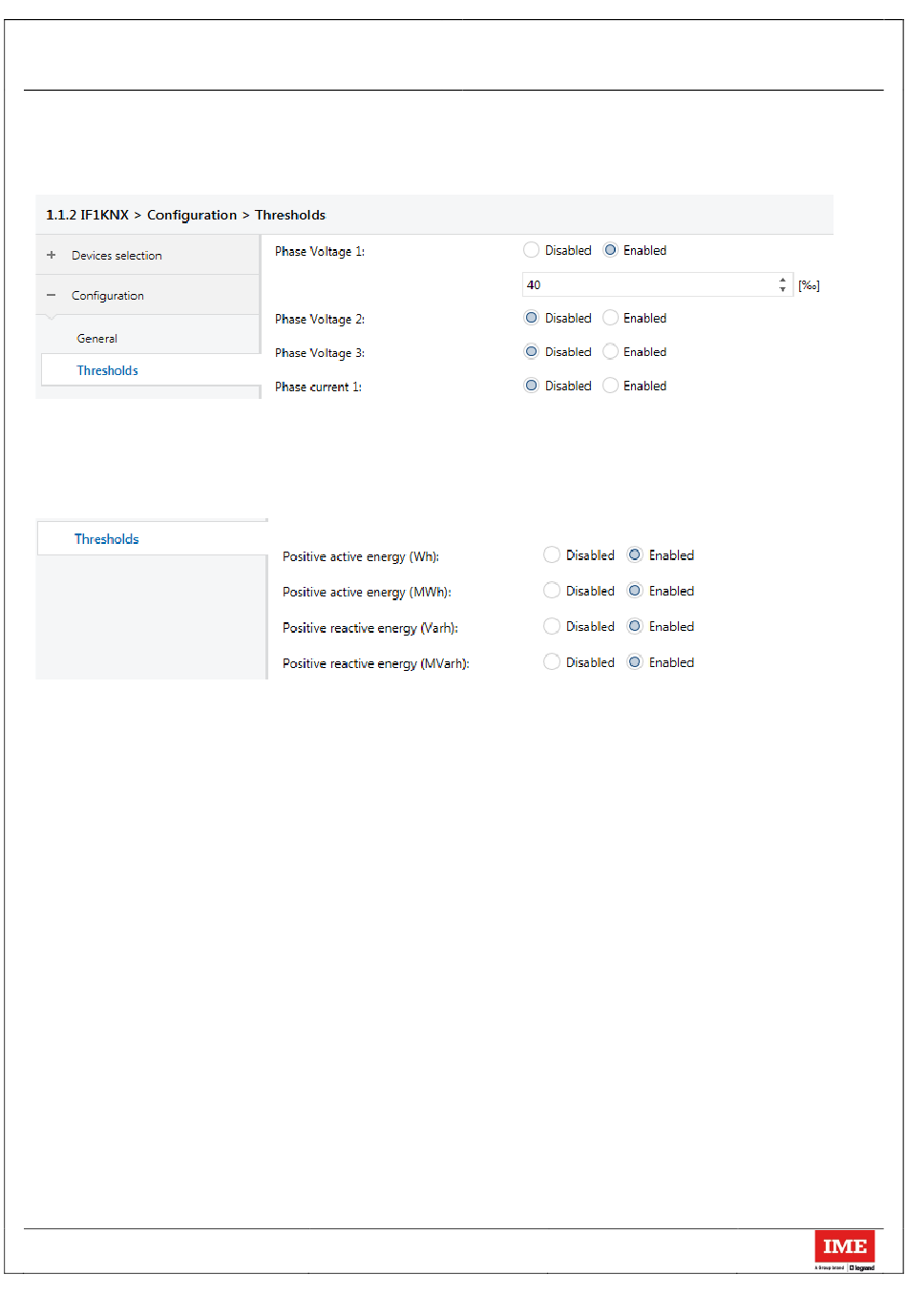The width and height of the screenshot is (907, 1316).
Task: Enable Phase Voltage 2 threshold
Action: [611, 319]
